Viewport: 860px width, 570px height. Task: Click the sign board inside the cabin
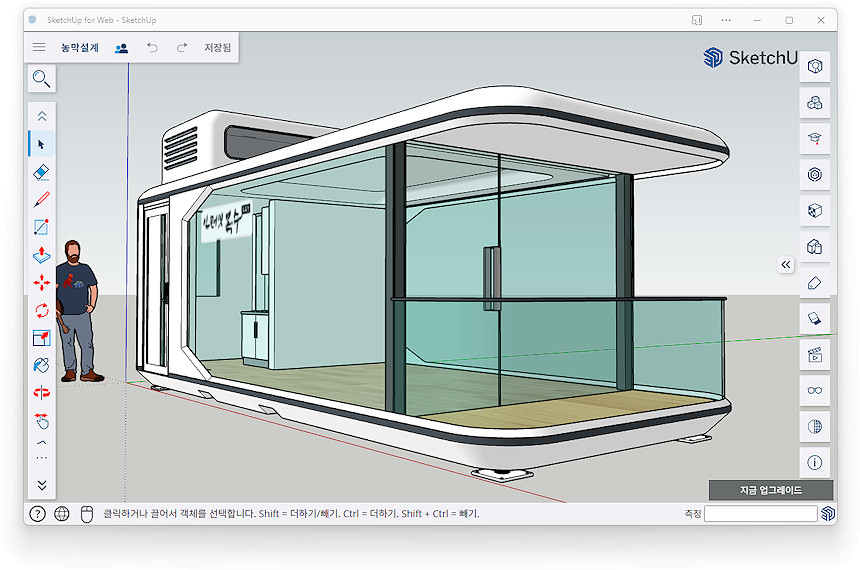pyautogui.click(x=226, y=222)
